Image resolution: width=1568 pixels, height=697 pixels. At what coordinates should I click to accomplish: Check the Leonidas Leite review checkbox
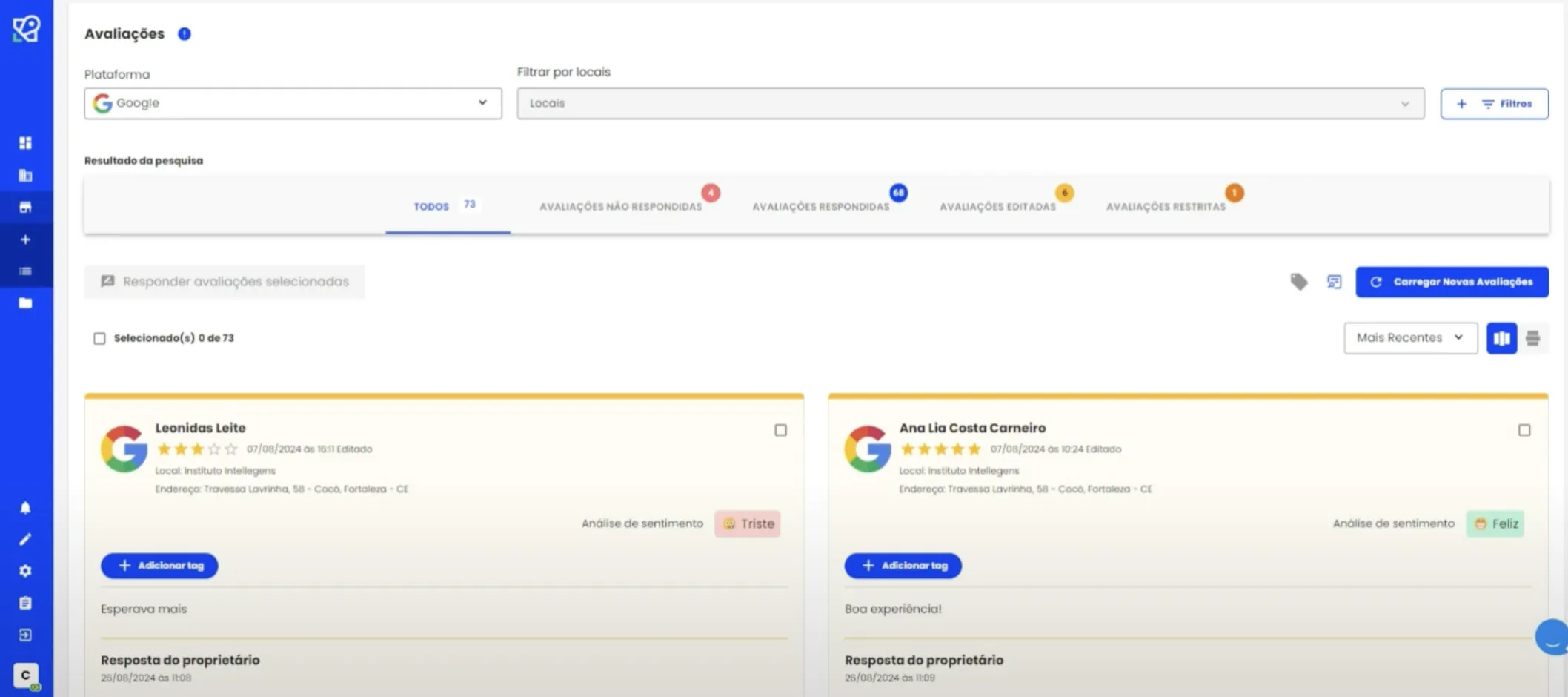780,430
